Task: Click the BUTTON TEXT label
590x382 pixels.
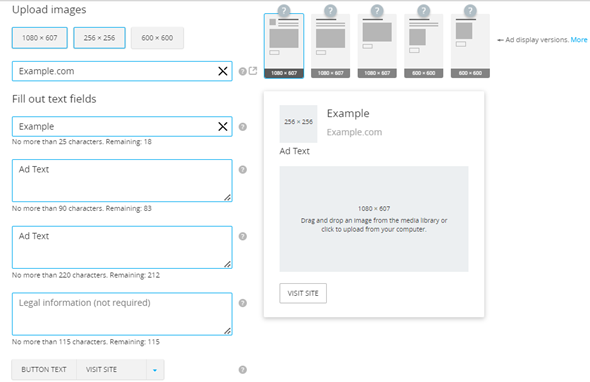Action: tap(44, 370)
